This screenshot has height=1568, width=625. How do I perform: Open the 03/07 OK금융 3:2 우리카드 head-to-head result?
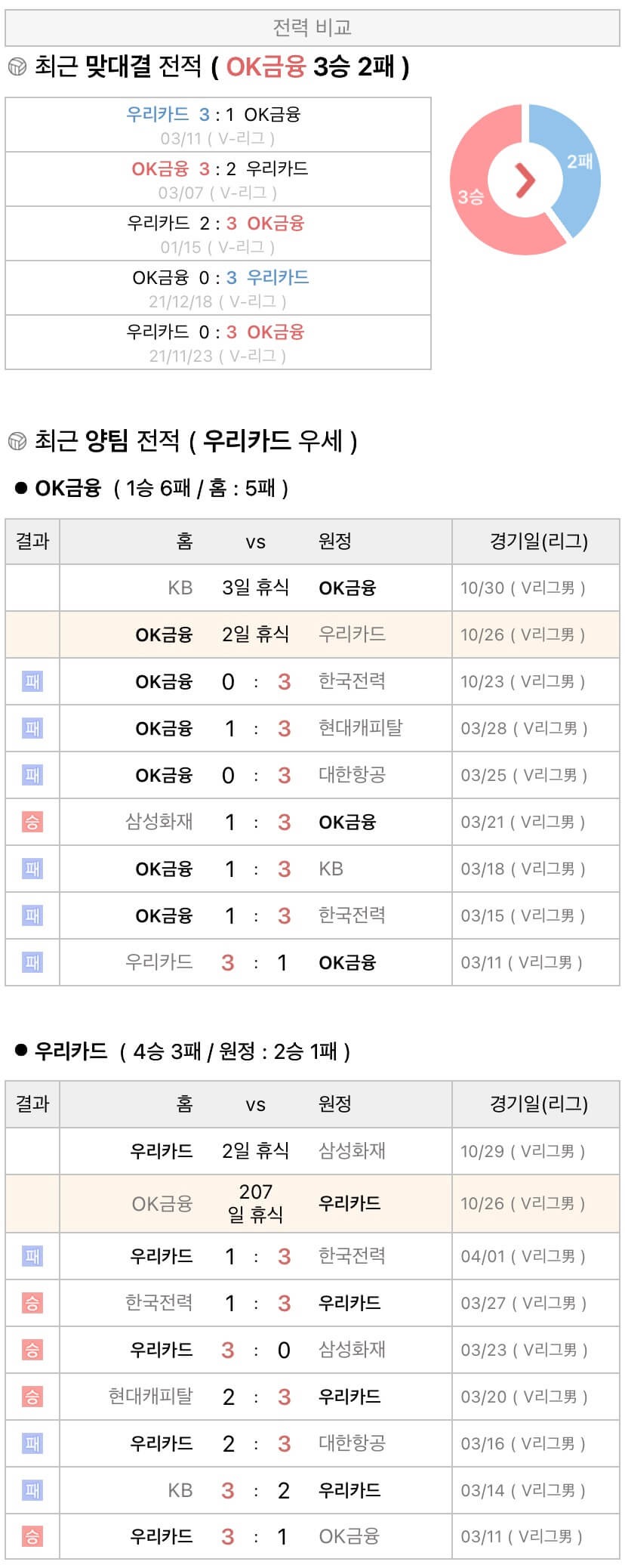tap(218, 180)
